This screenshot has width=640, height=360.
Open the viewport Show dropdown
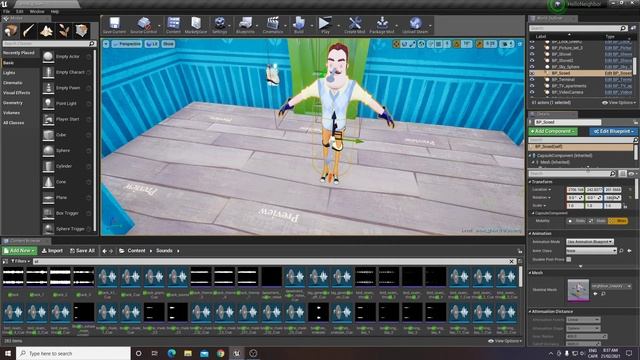pyautogui.click(x=168, y=44)
